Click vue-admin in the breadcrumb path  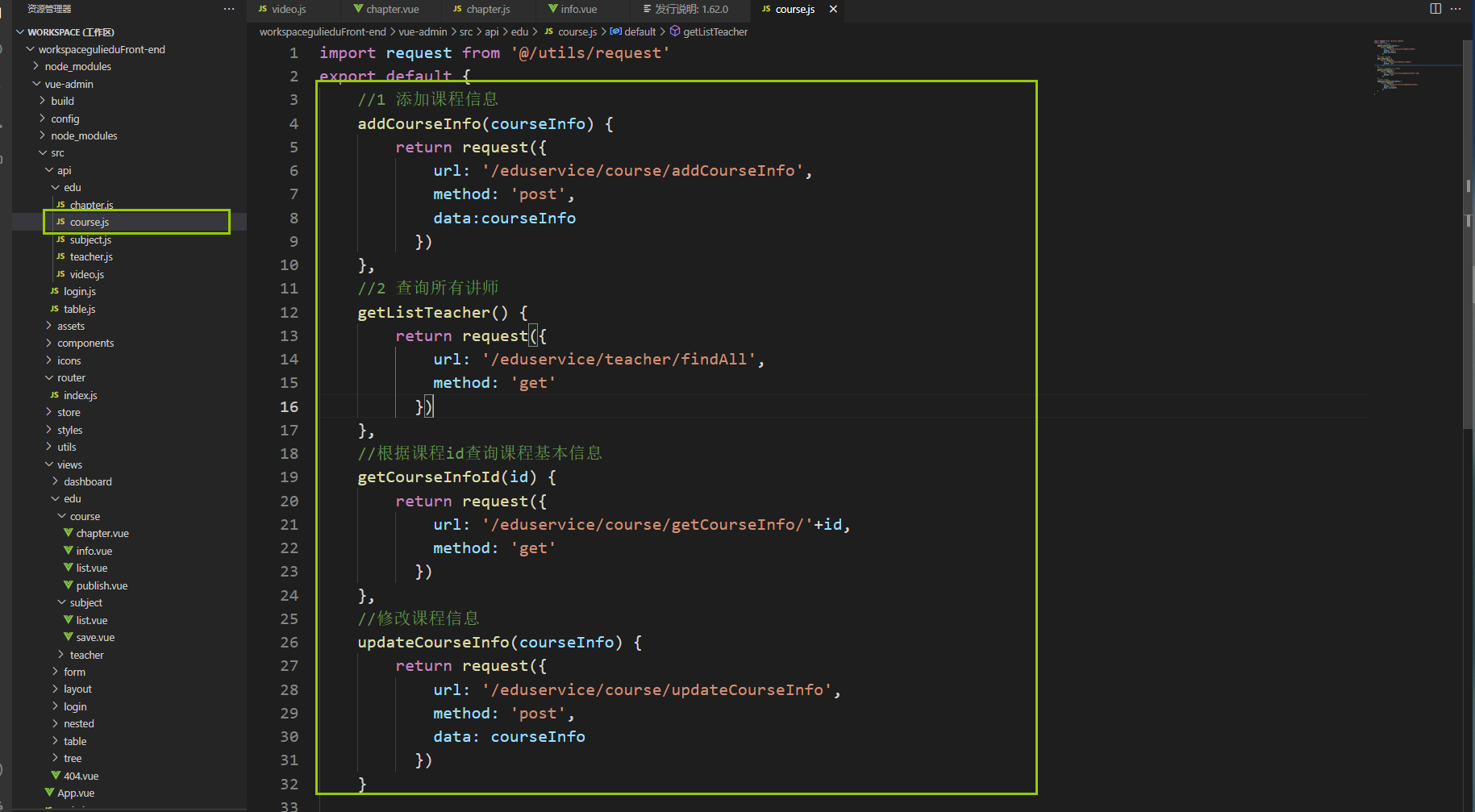point(423,31)
